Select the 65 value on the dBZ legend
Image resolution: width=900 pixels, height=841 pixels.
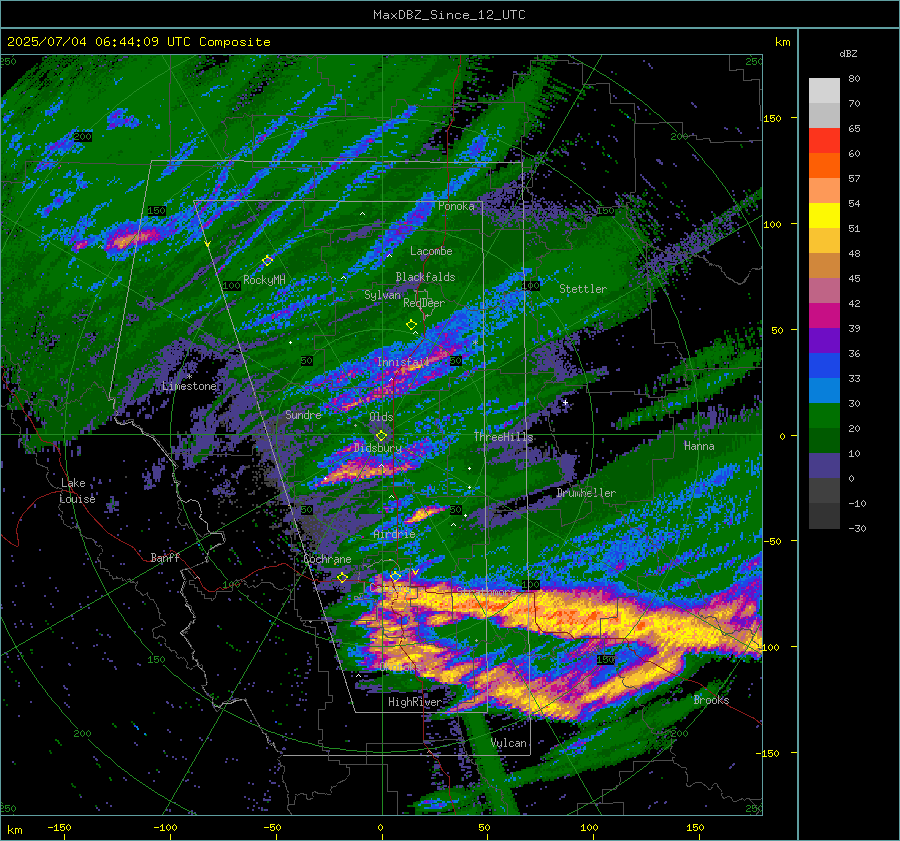coord(854,129)
